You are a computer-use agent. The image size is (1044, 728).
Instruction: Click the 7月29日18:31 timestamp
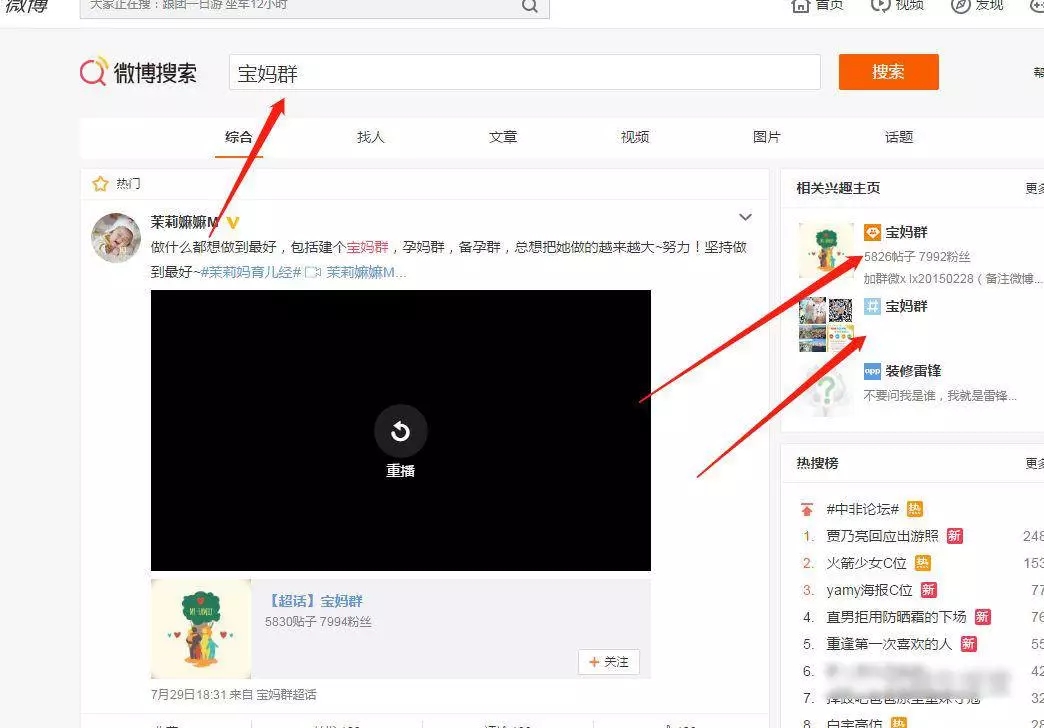[x=188, y=695]
